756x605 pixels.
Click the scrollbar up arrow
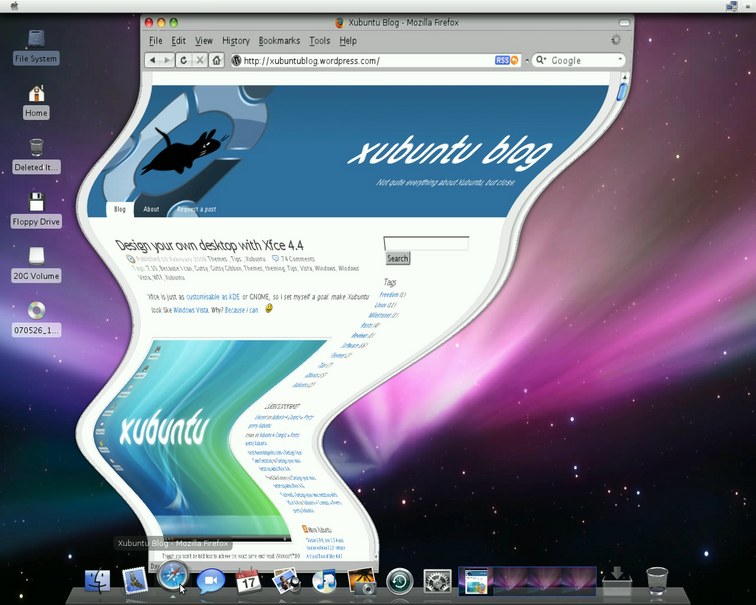point(624,77)
